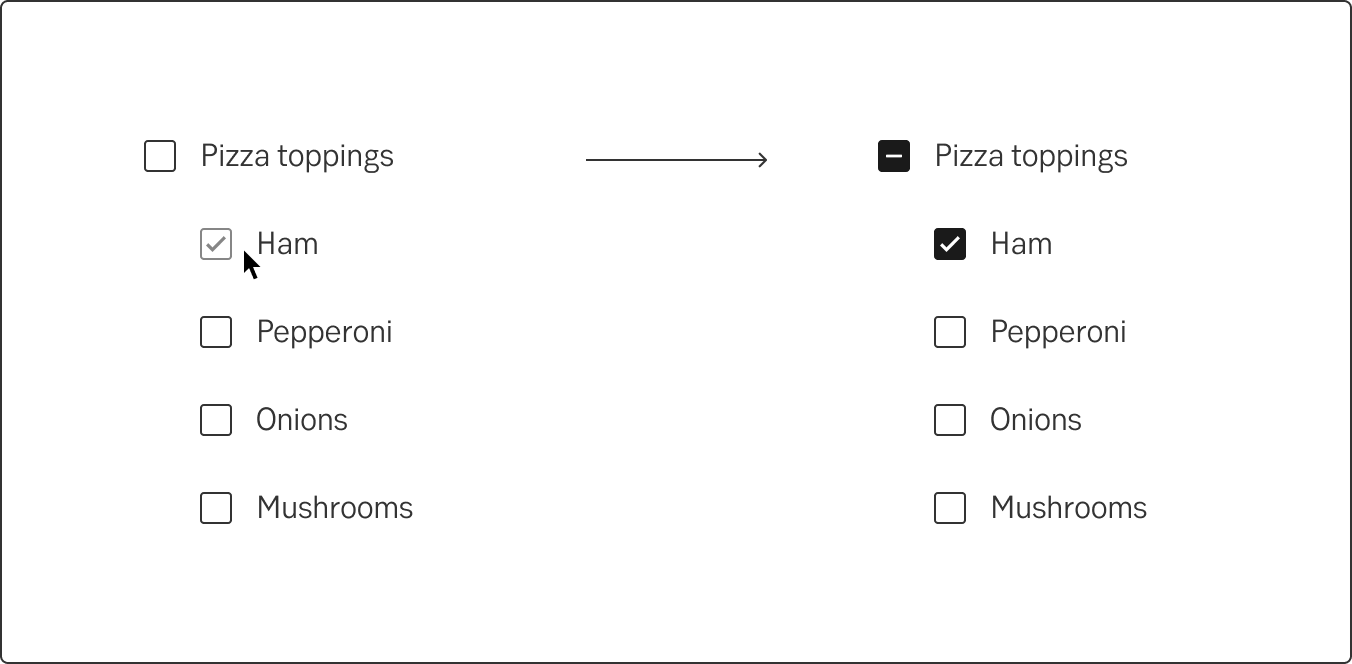Screen dimensions: 1352x664
Task: Select Pepperoni label text in the after-state list
Action: coord(1058,332)
